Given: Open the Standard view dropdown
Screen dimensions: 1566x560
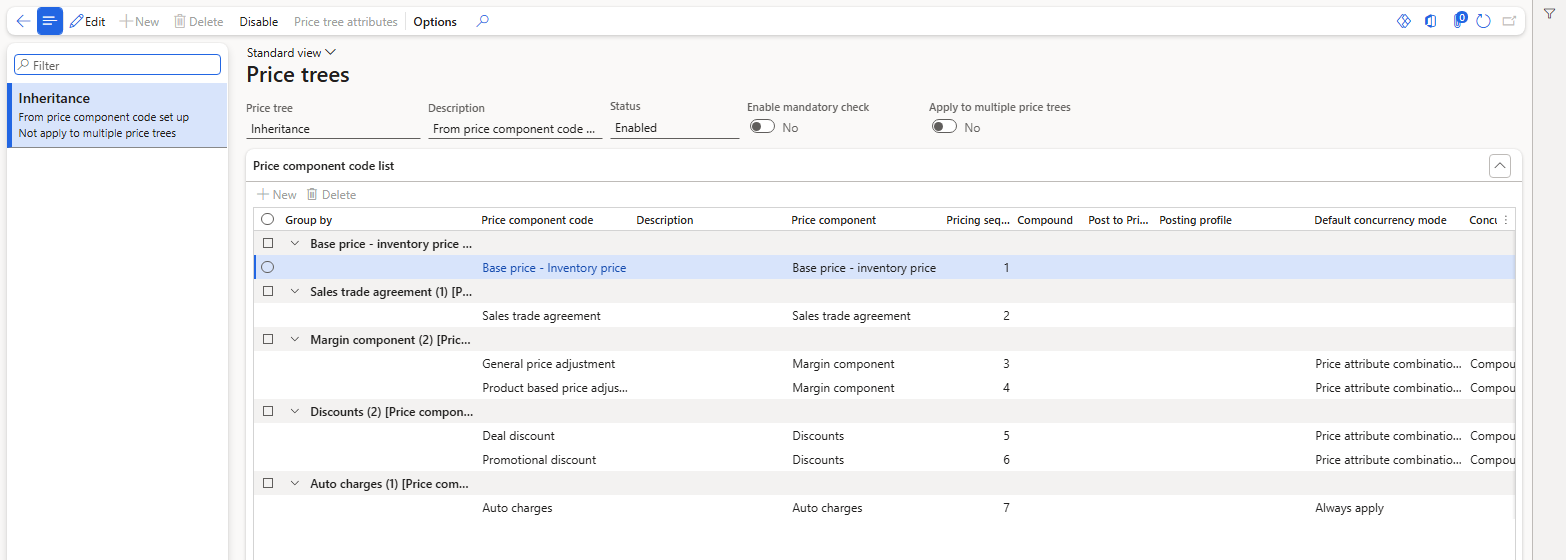Looking at the screenshot, I should coord(291,53).
